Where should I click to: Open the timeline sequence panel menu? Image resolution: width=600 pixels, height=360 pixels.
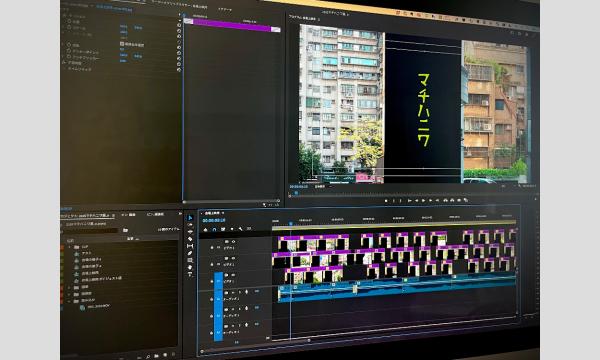tap(223, 213)
